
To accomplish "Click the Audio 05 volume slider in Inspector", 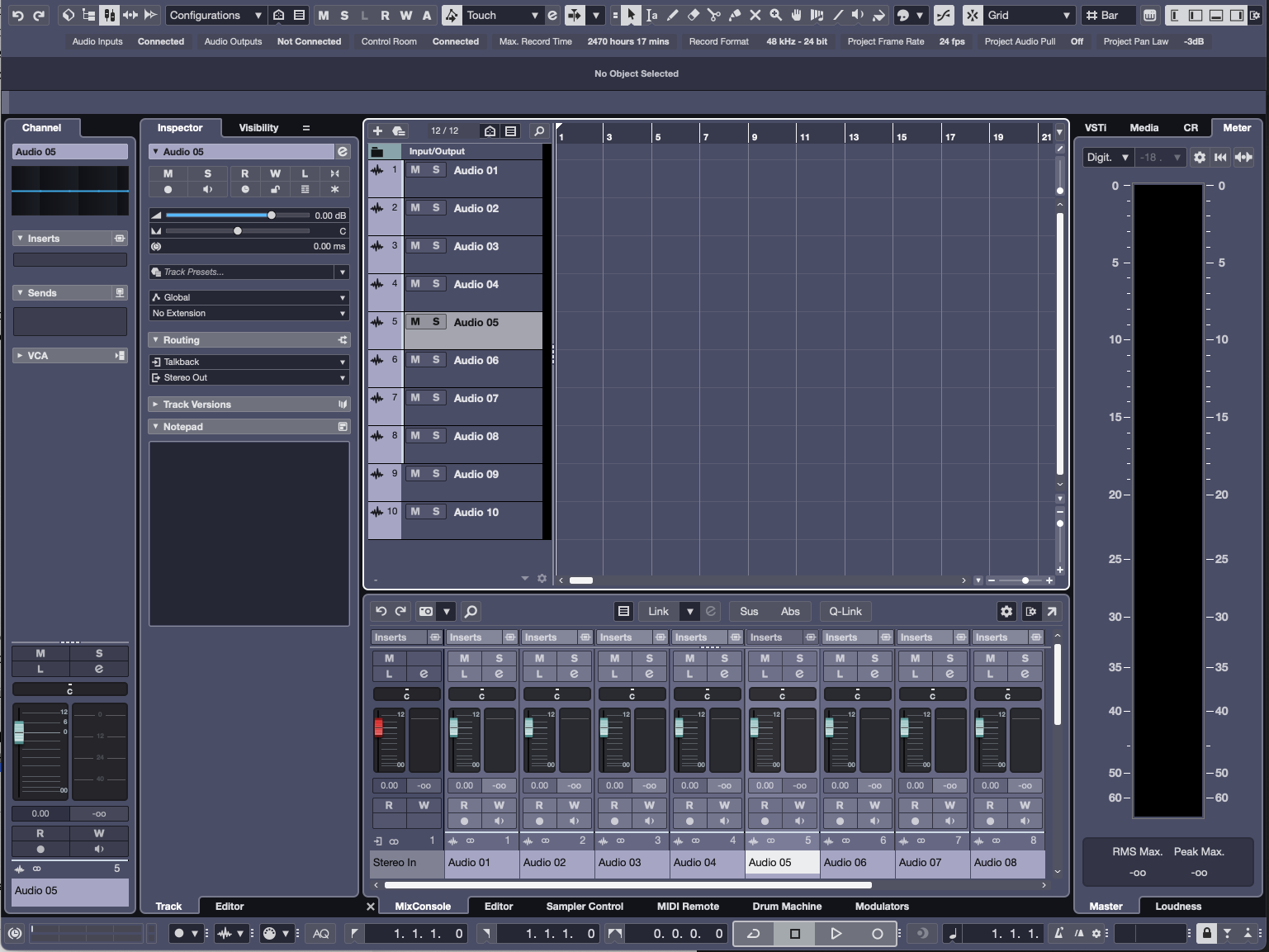I will [x=238, y=215].
